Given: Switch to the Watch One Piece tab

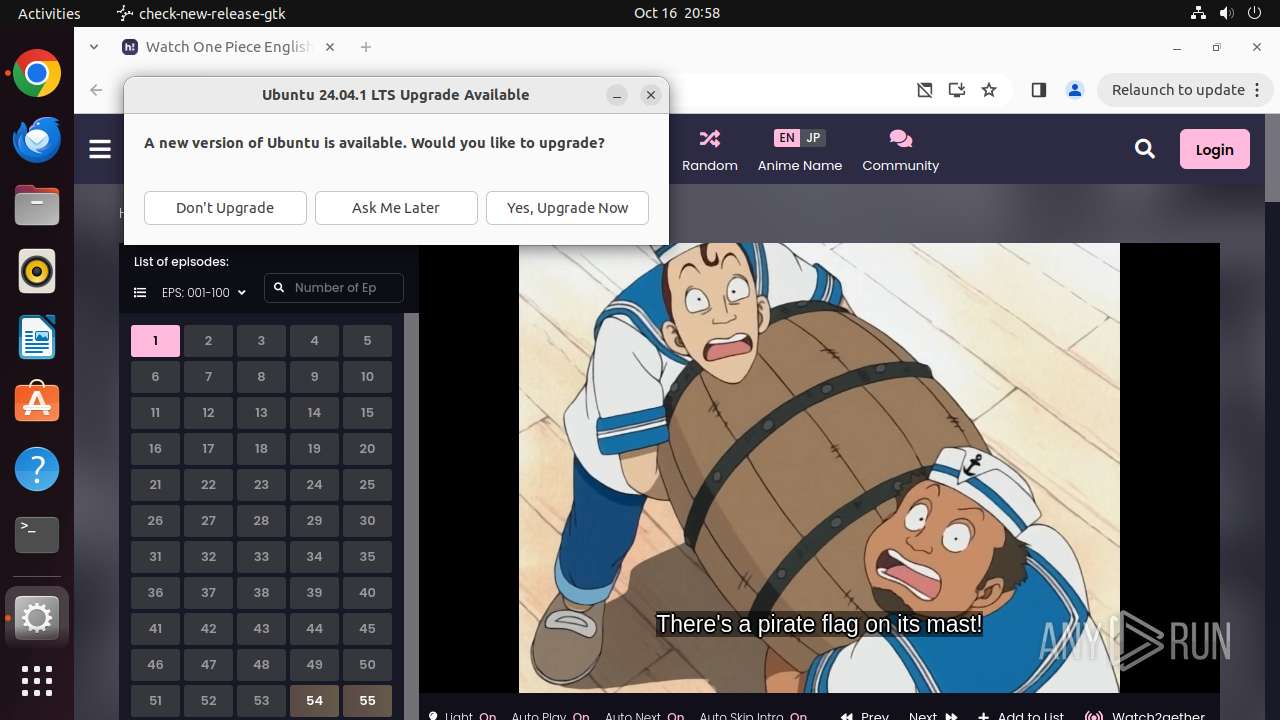Looking at the screenshot, I should pyautogui.click(x=228, y=47).
